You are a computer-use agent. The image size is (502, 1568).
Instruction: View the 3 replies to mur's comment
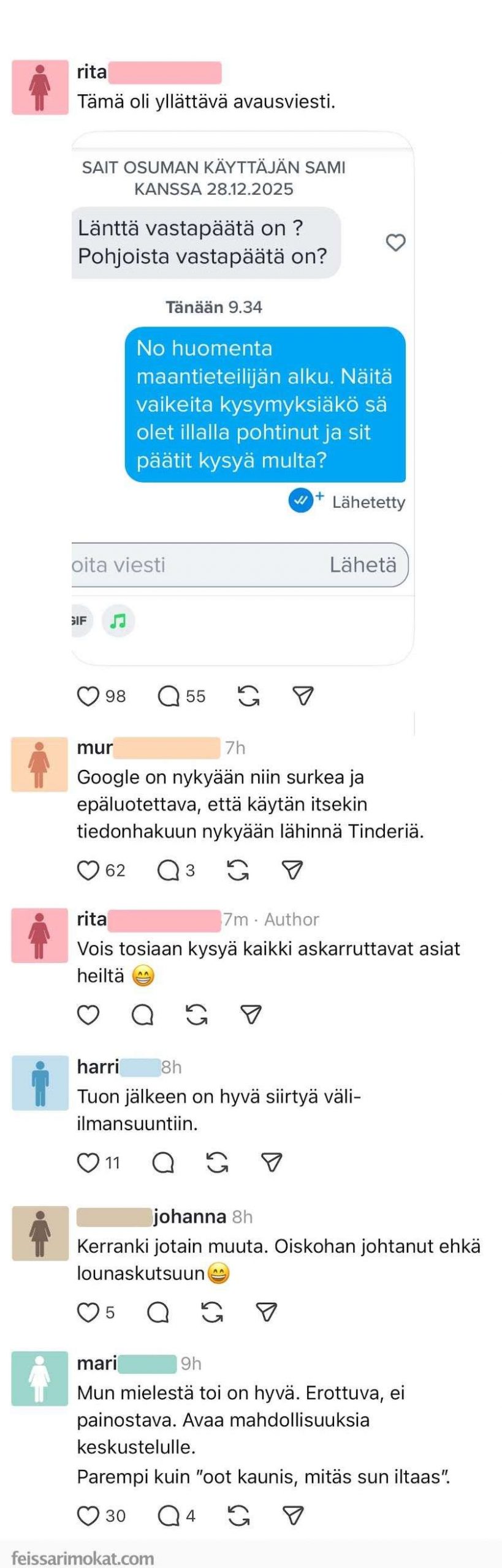tap(169, 870)
